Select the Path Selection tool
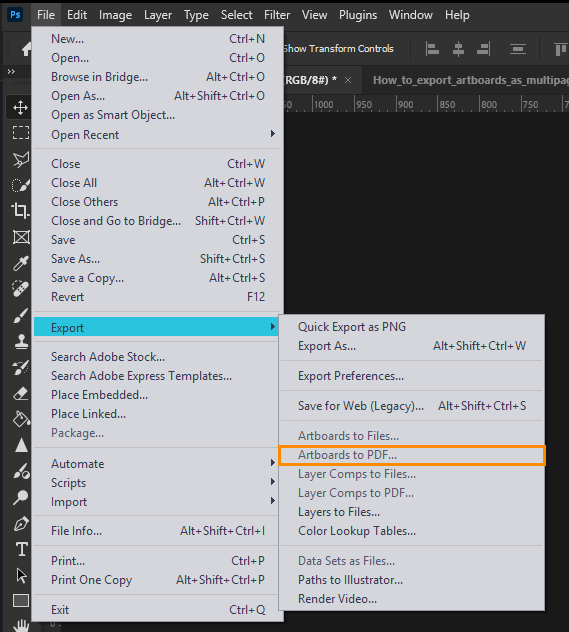 (x=21, y=575)
